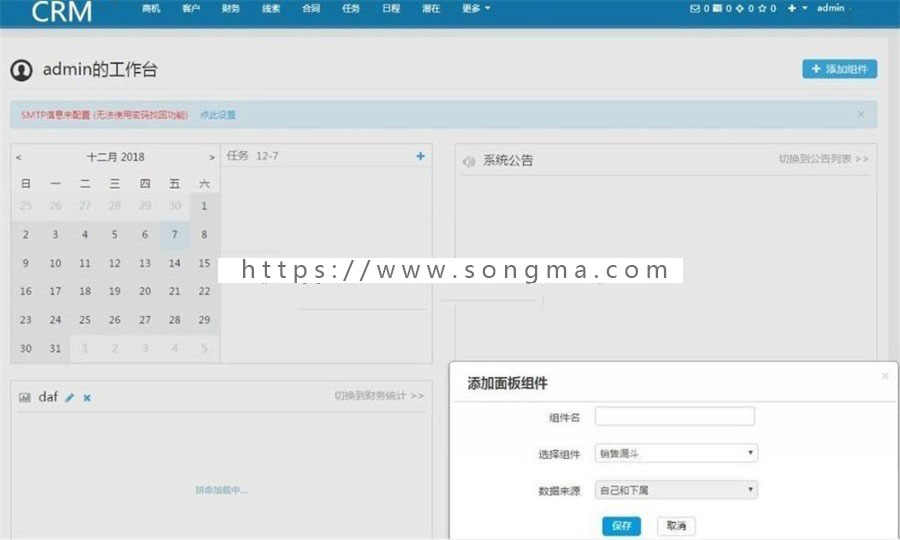This screenshot has width=900, height=540.
Task: Click the daf widget chart icon
Action: pos(25,397)
